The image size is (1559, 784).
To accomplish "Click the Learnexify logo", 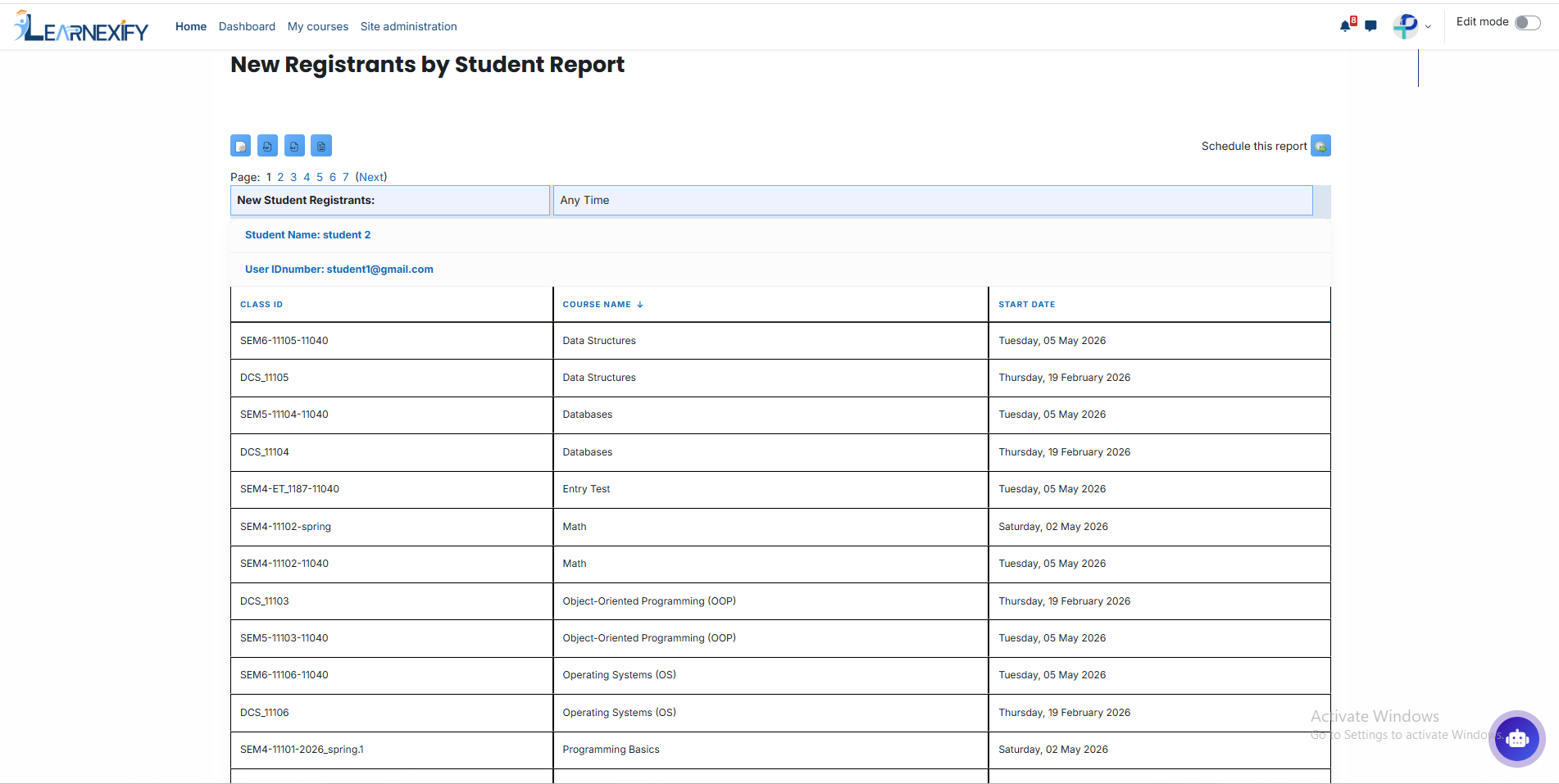I will (81, 26).
